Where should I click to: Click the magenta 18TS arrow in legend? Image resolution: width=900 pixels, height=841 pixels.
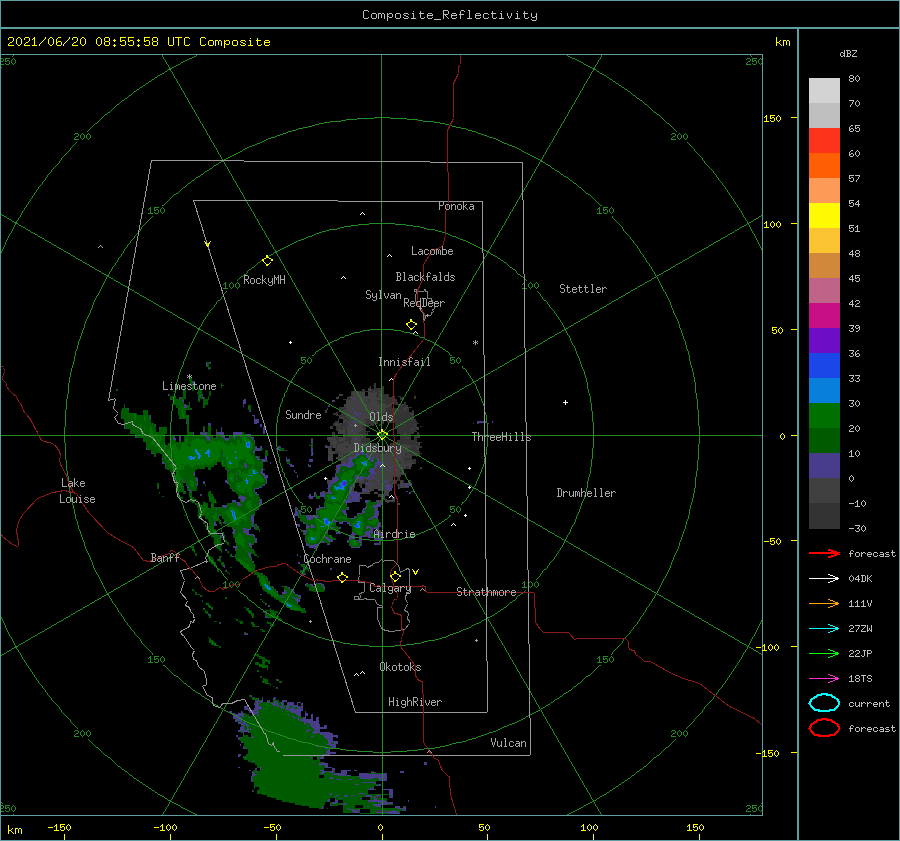pos(824,679)
